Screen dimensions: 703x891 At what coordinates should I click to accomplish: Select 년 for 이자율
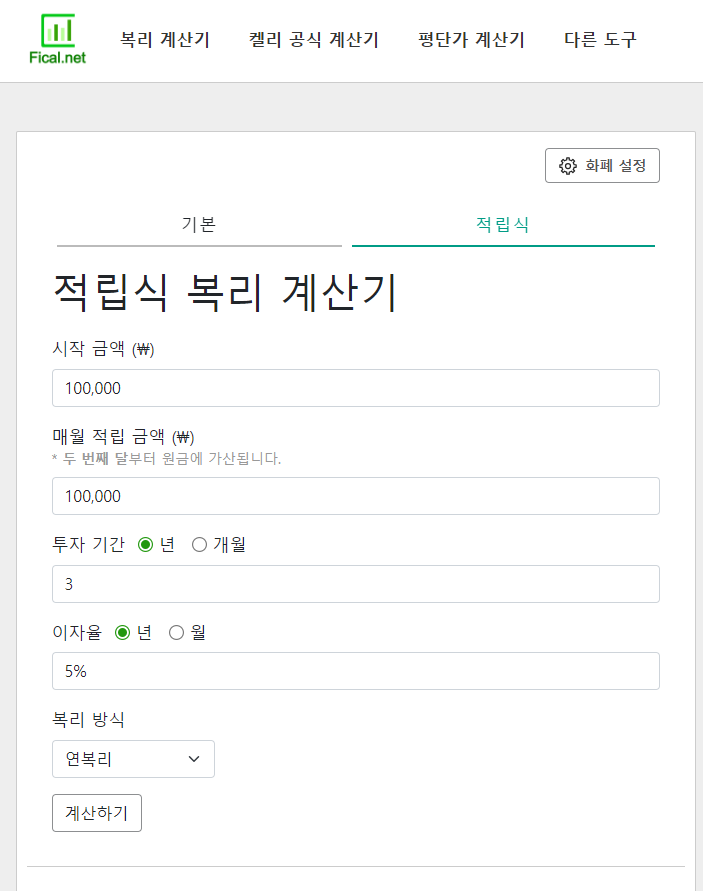click(122, 632)
